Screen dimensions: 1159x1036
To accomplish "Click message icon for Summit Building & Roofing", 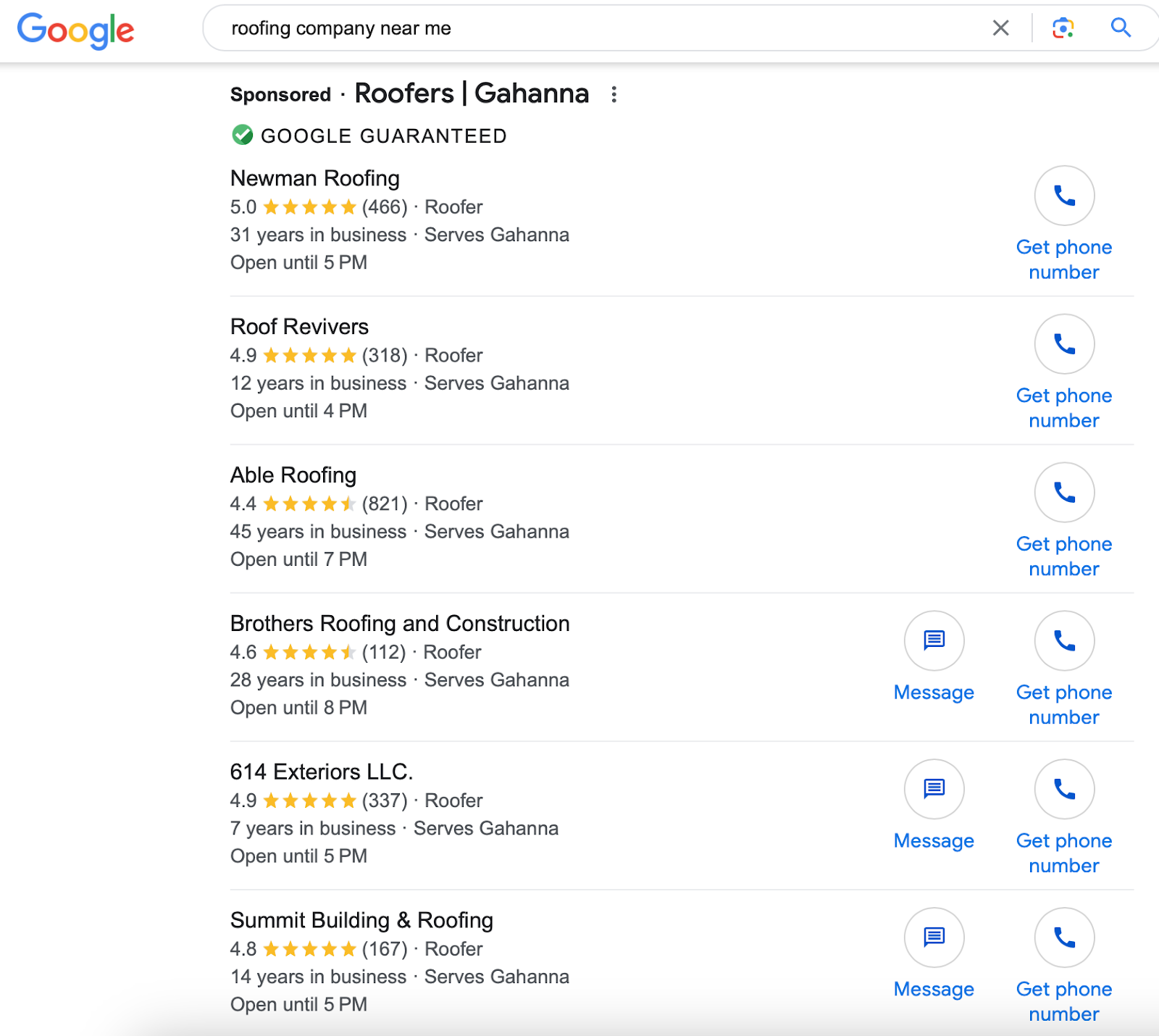I will pyautogui.click(x=934, y=937).
